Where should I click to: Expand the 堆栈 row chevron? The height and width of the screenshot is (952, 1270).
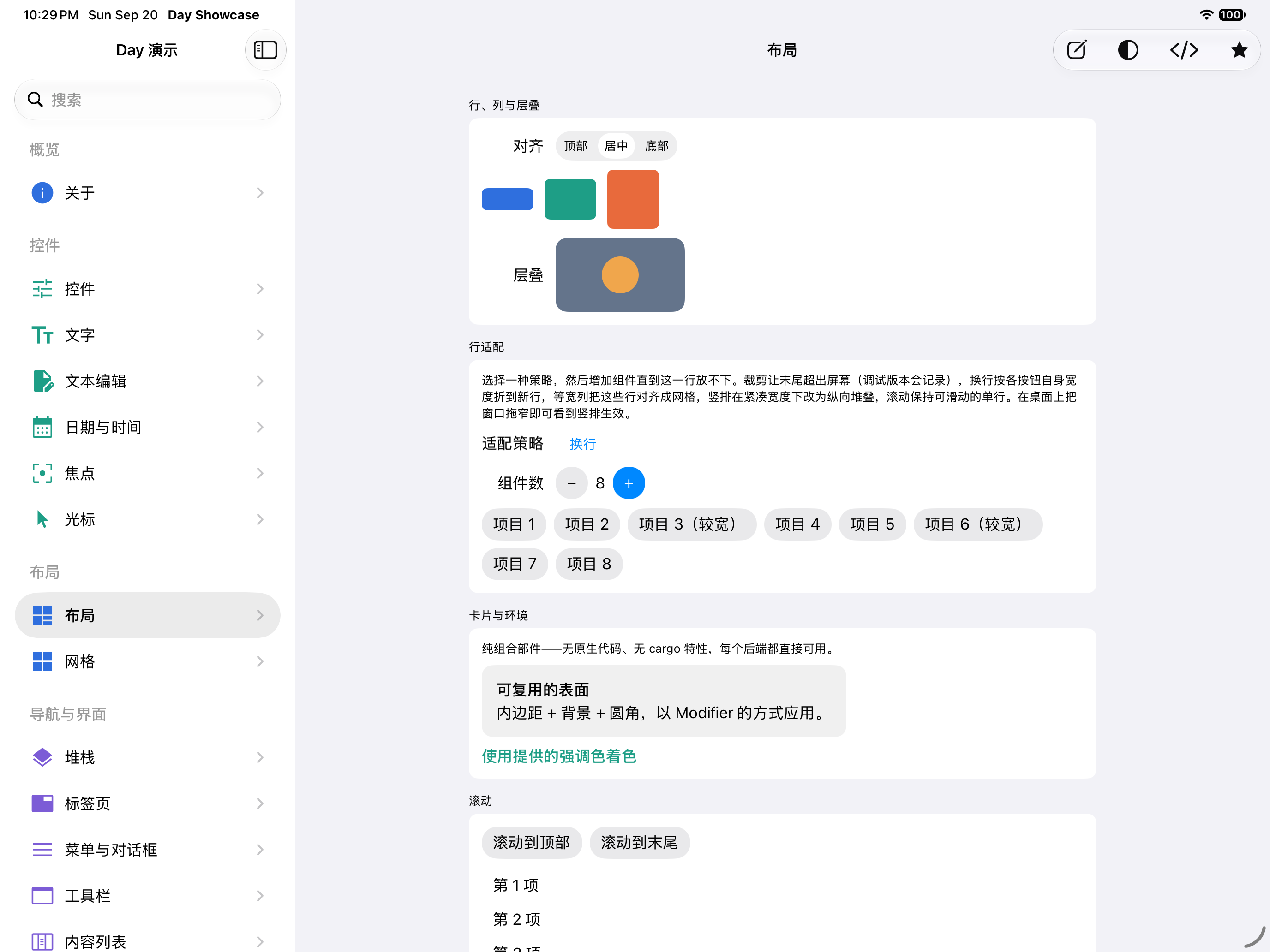tap(260, 757)
